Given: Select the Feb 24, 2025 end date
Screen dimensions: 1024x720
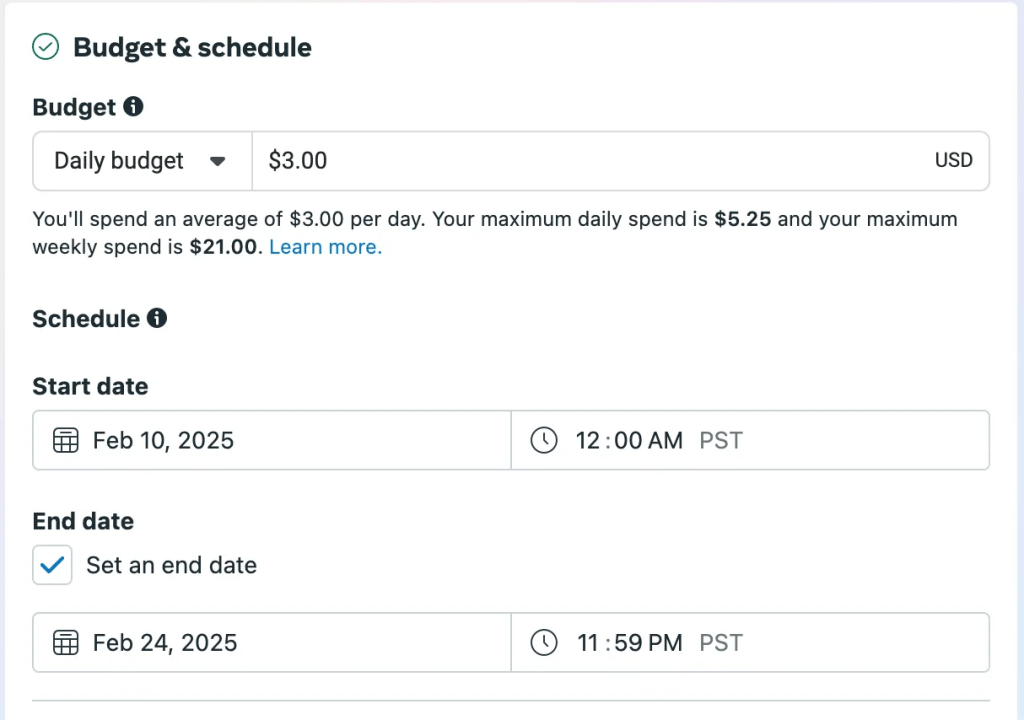Looking at the screenshot, I should click(165, 642).
